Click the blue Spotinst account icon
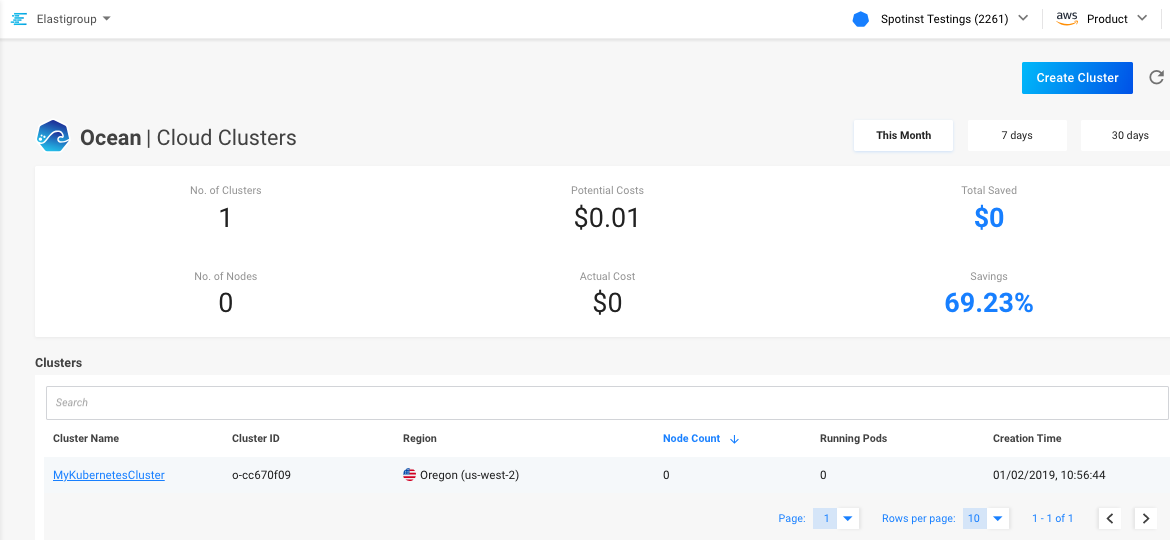1170x540 pixels. [x=860, y=19]
